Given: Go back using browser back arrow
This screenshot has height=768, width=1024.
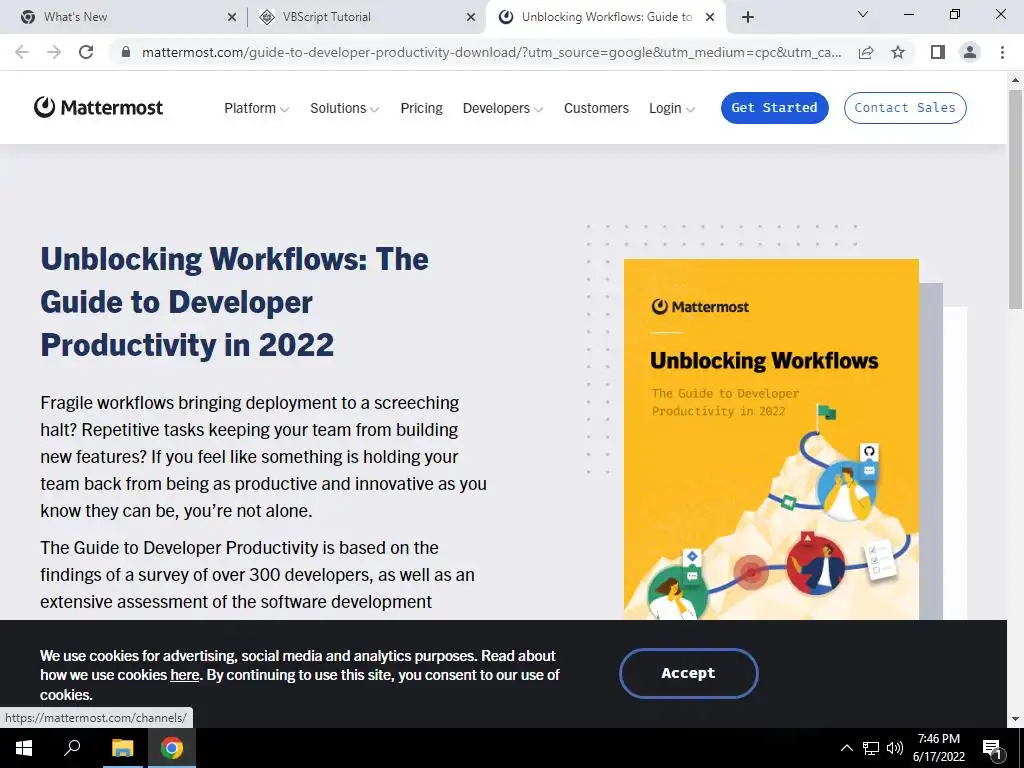Looking at the screenshot, I should pyautogui.click(x=22, y=52).
